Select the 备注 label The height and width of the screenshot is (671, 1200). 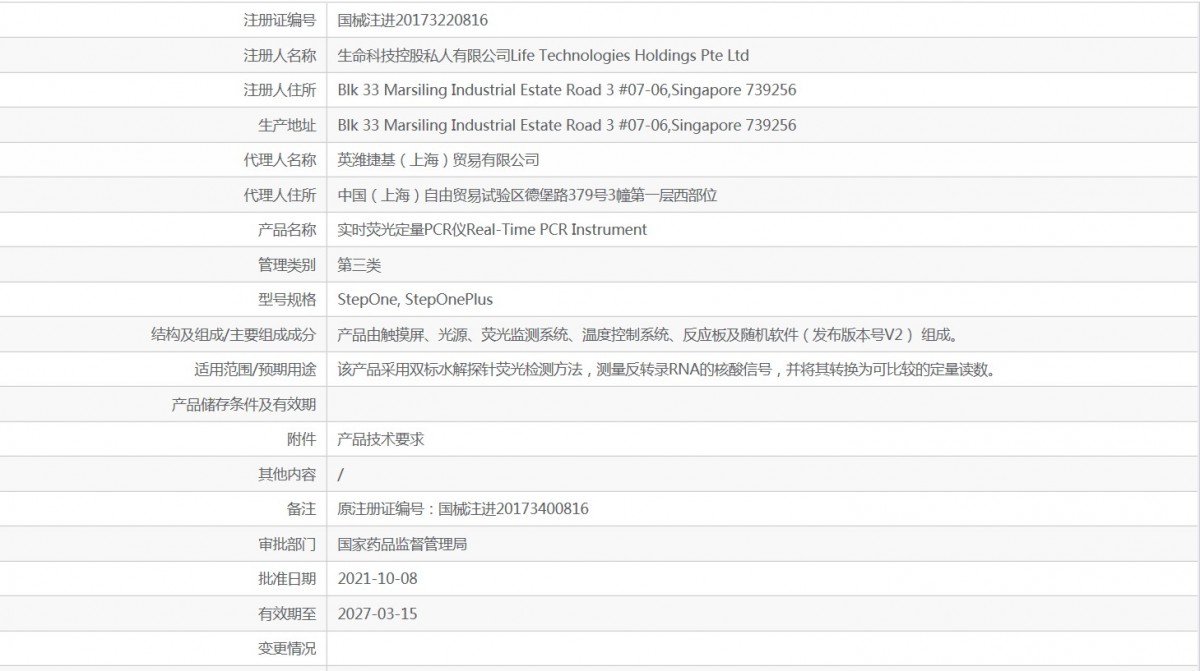point(301,509)
